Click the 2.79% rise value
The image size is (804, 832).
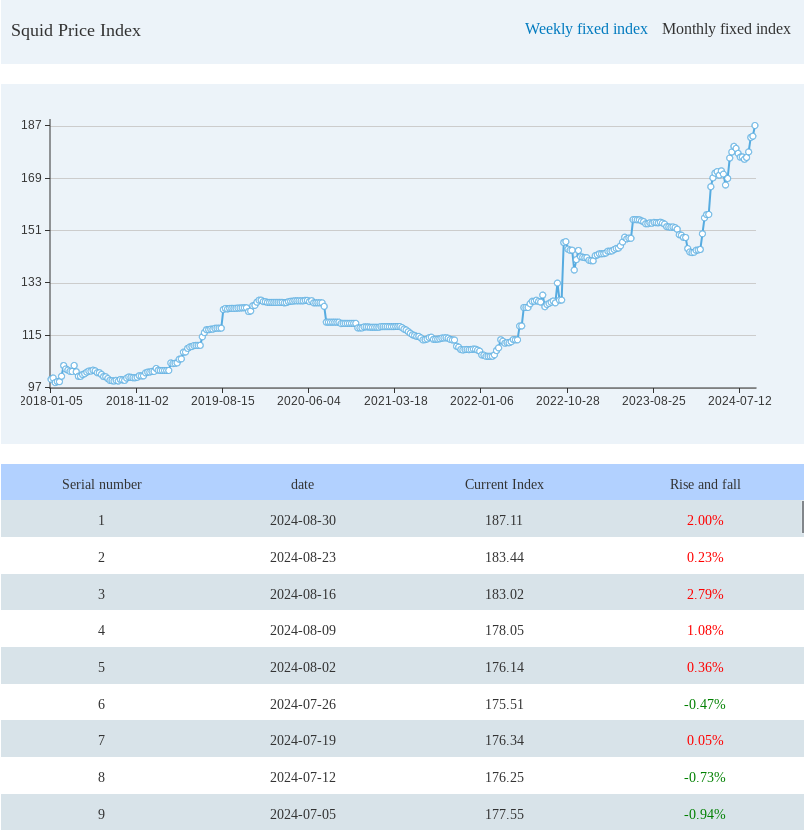coord(705,594)
